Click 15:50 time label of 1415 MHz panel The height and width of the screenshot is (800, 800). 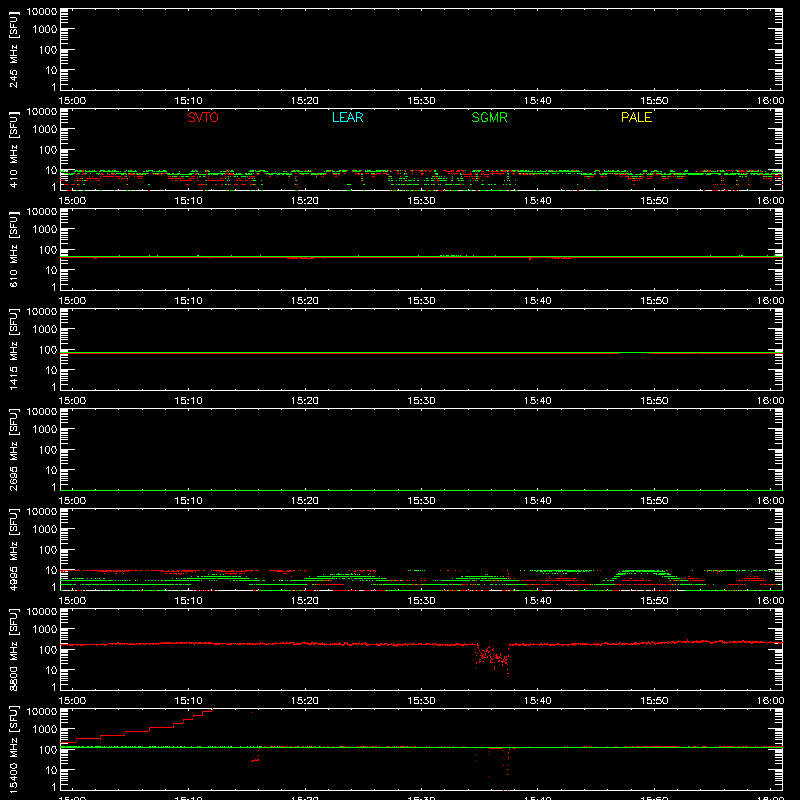654,401
